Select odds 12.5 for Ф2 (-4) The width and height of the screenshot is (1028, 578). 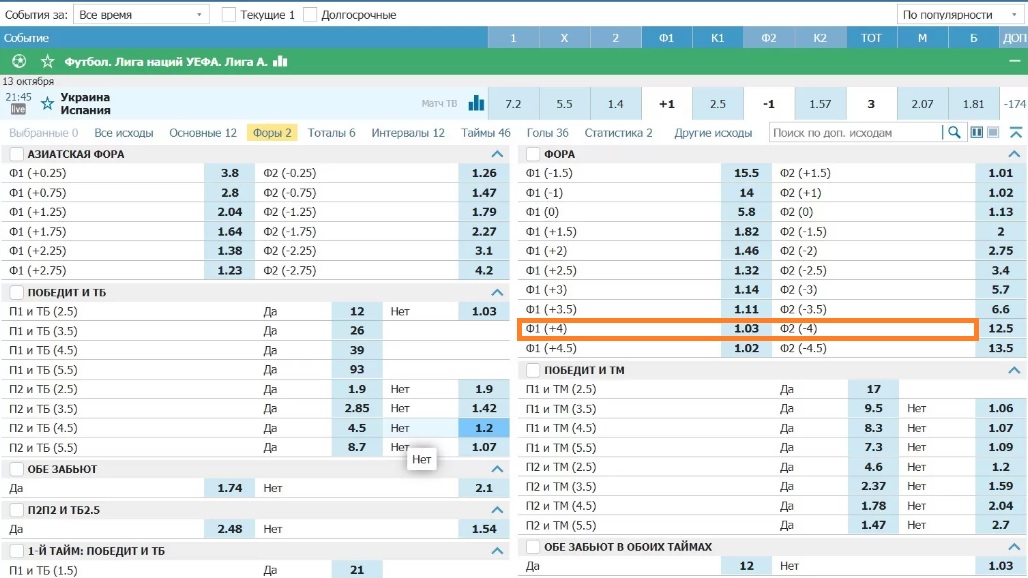pos(1000,329)
